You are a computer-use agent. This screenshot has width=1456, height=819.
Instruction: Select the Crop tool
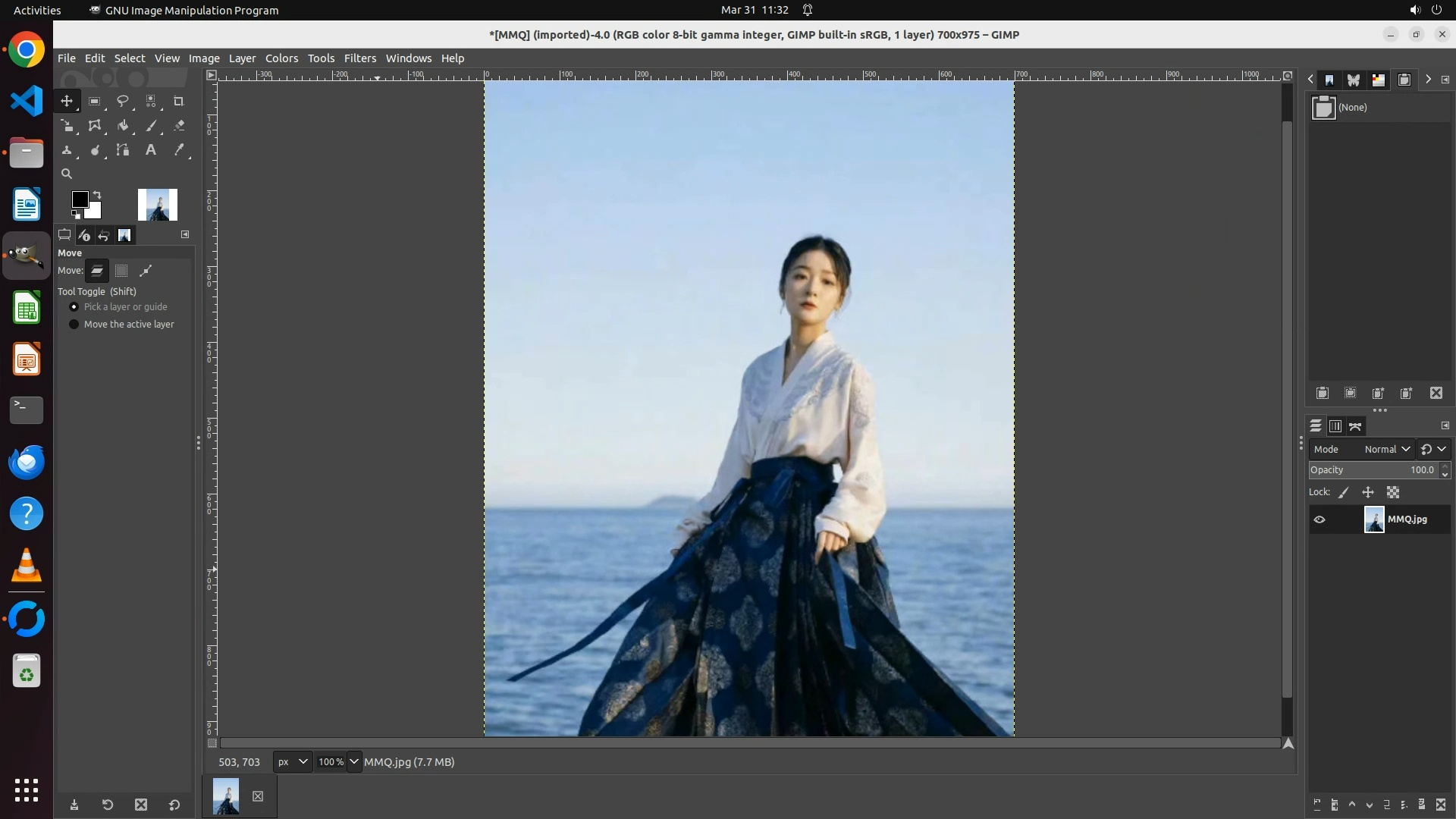tap(179, 101)
